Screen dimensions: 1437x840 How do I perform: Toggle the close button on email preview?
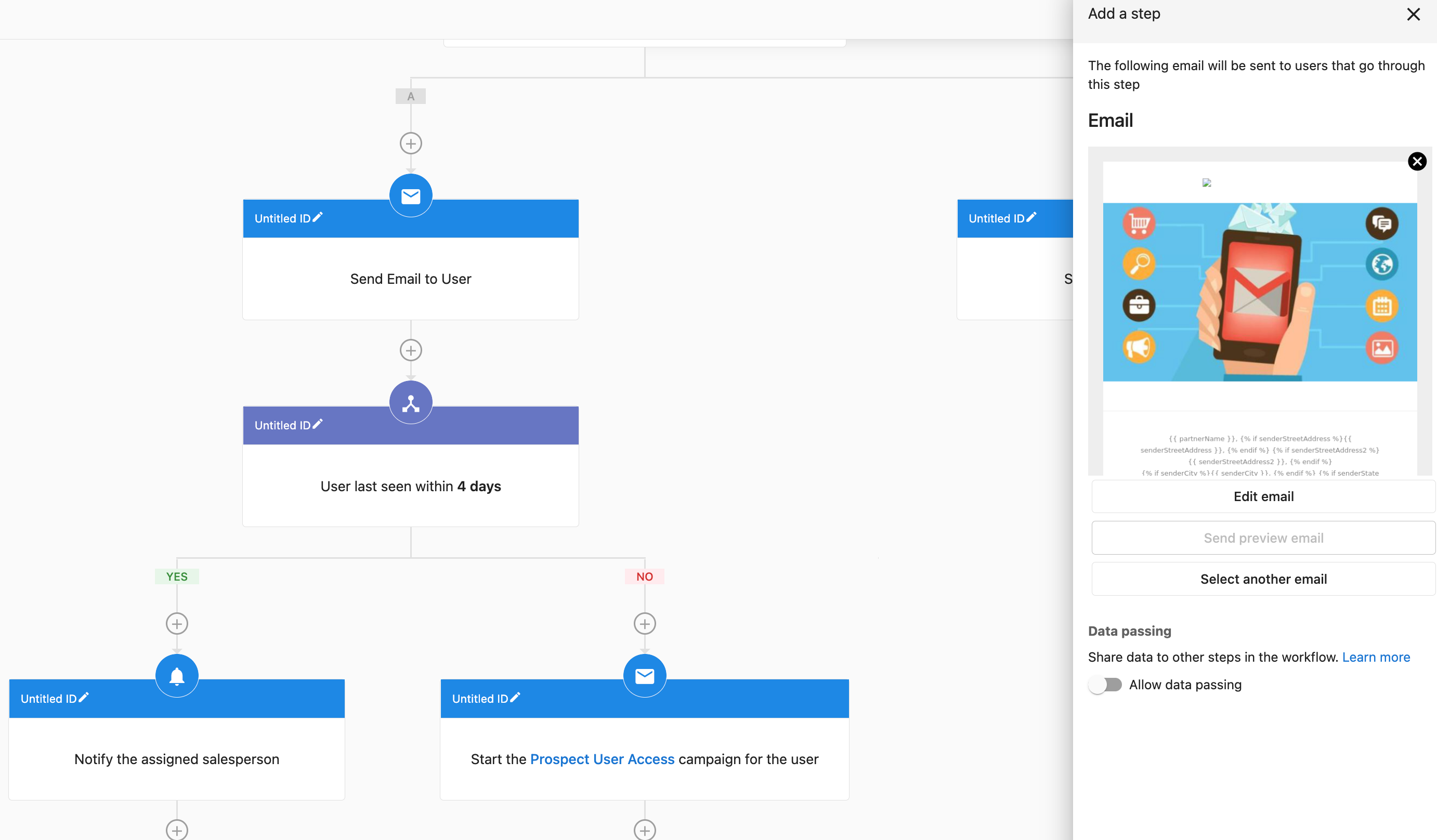click(x=1418, y=161)
